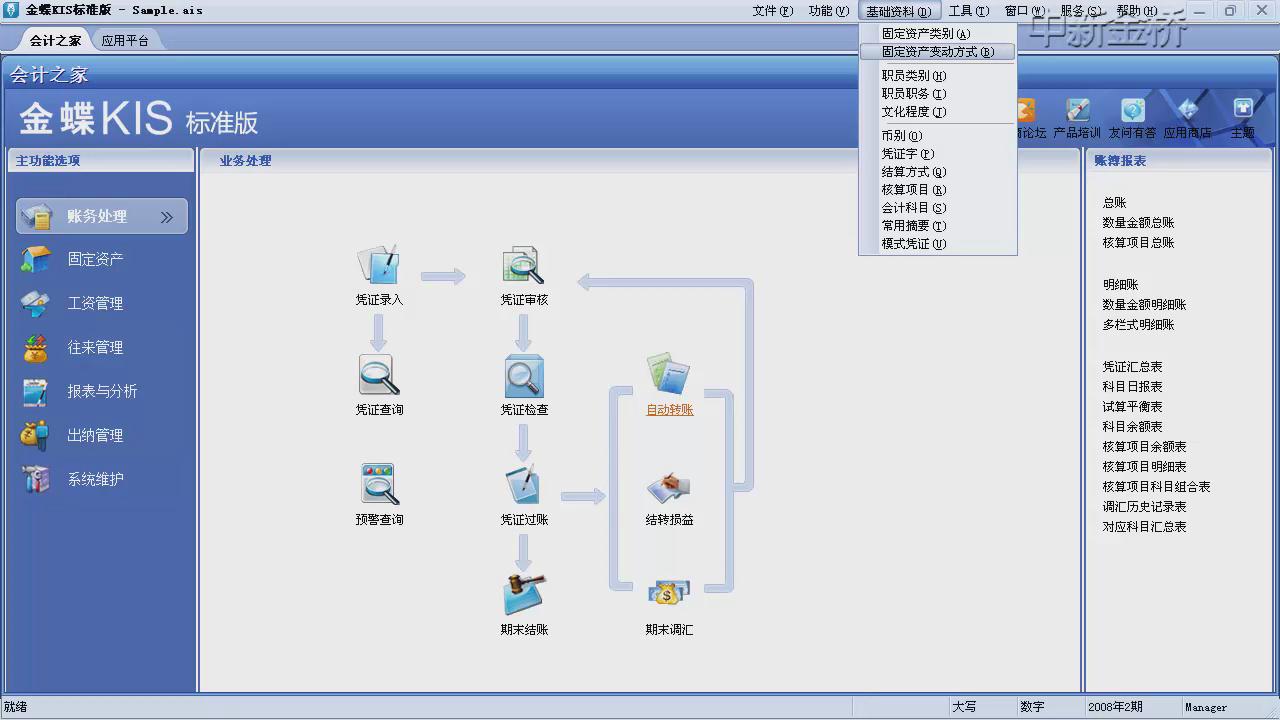Click the 往来管理 sidebar icon
The width and height of the screenshot is (1280, 720).
pyautogui.click(x=36, y=347)
